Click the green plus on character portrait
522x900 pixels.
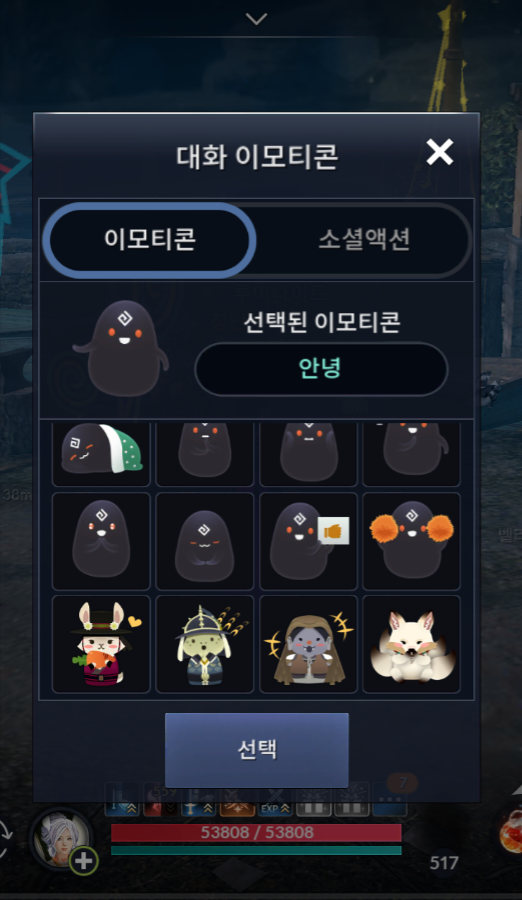(x=84, y=860)
